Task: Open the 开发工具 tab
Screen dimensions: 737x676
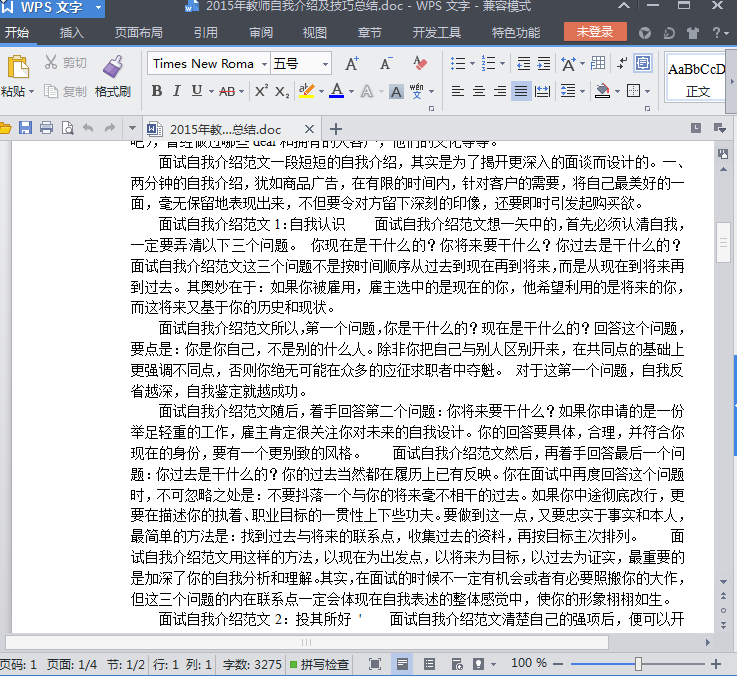Action: [x=437, y=32]
